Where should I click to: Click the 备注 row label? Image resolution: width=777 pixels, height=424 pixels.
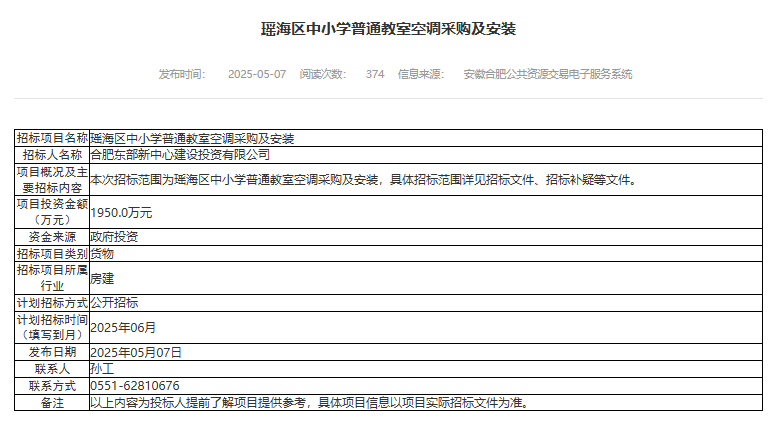pyautogui.click(x=52, y=403)
